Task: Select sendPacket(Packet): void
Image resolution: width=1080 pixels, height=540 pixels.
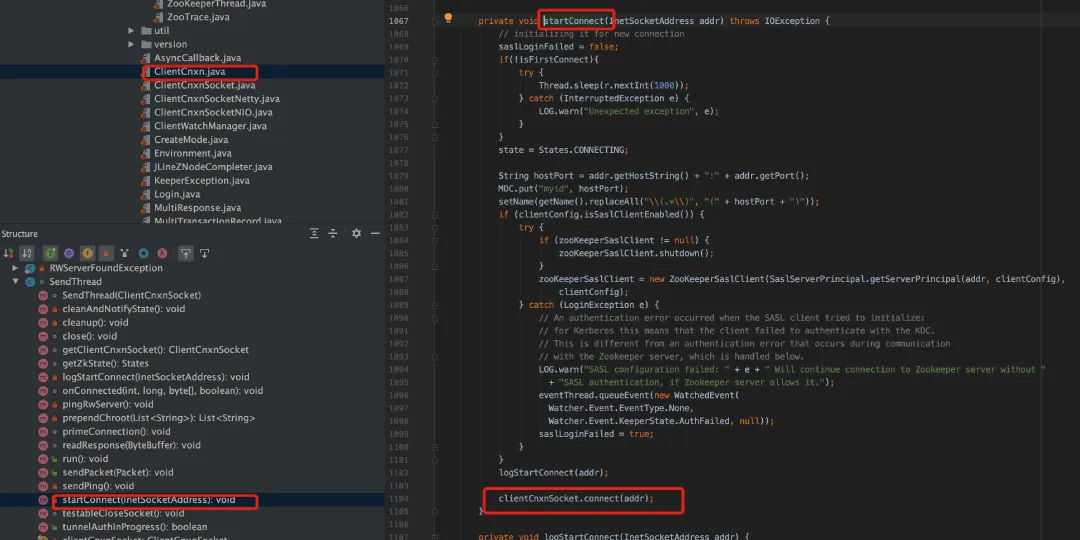Action: pos(118,472)
